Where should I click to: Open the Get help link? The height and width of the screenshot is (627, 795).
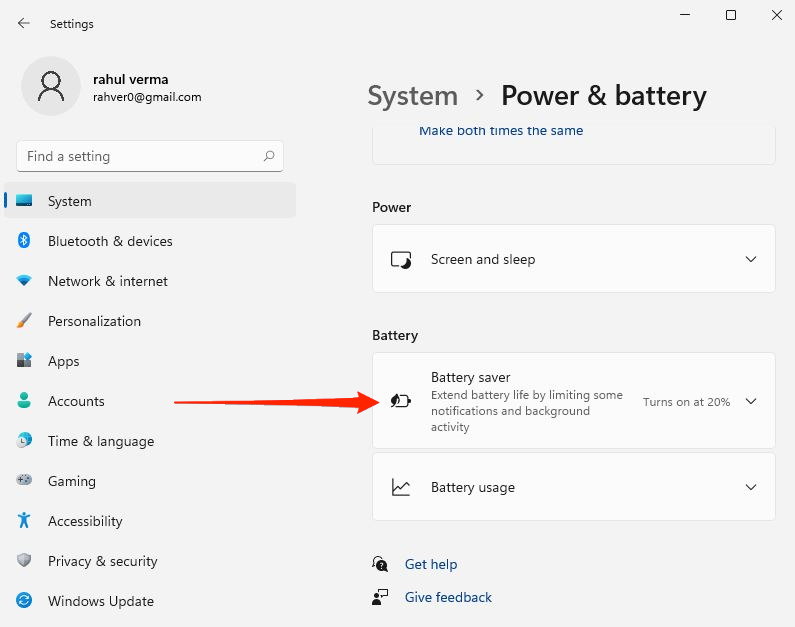coord(431,564)
